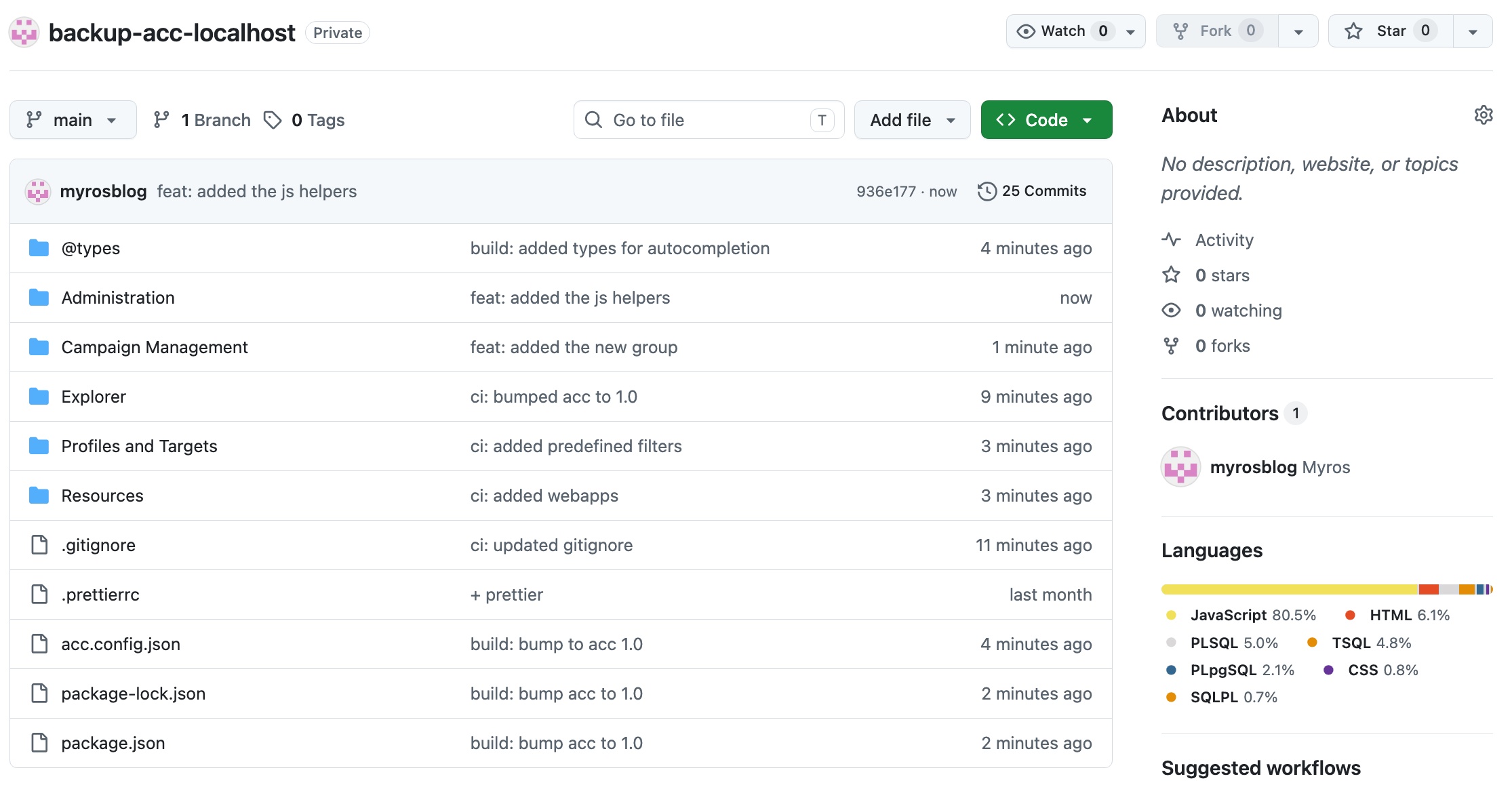The width and height of the screenshot is (1512, 785).
Task: Click the .gitignore file icon
Action: point(40,544)
